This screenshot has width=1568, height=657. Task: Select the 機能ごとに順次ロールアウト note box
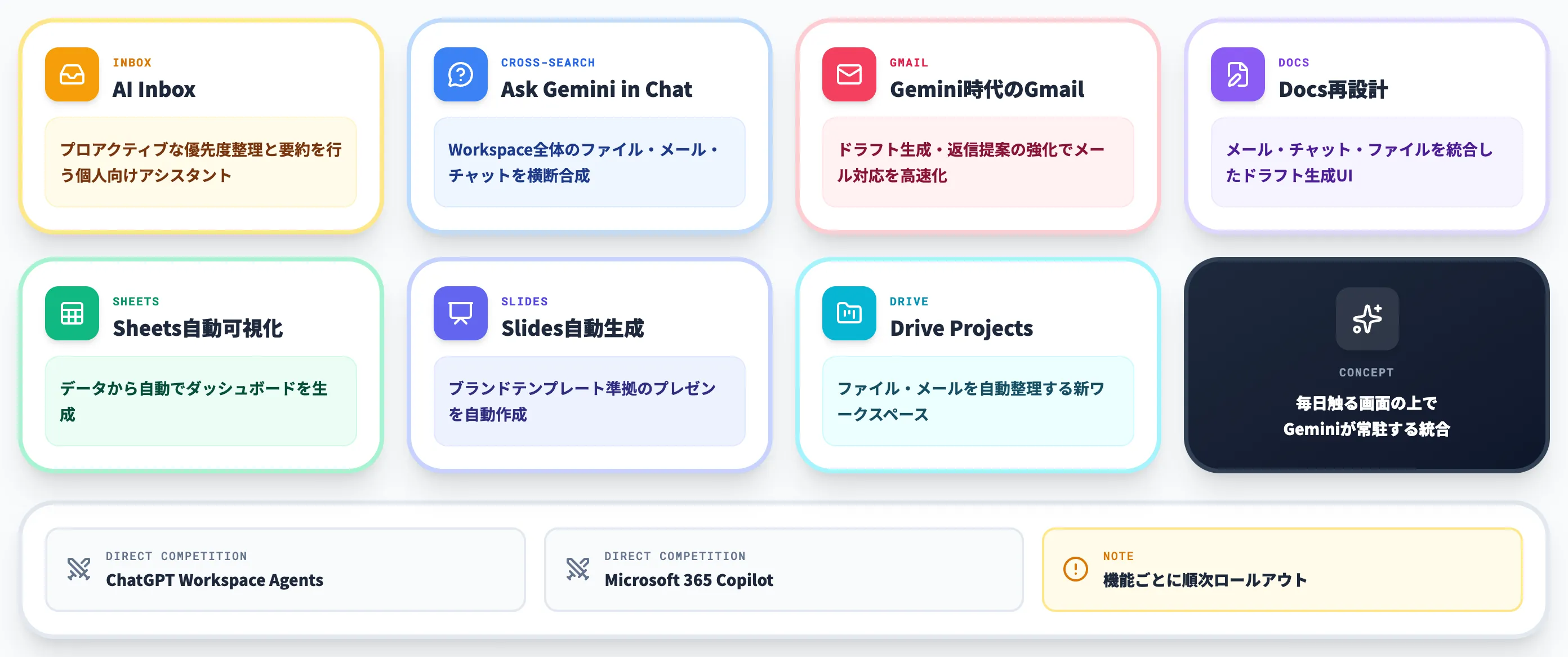[1281, 569]
